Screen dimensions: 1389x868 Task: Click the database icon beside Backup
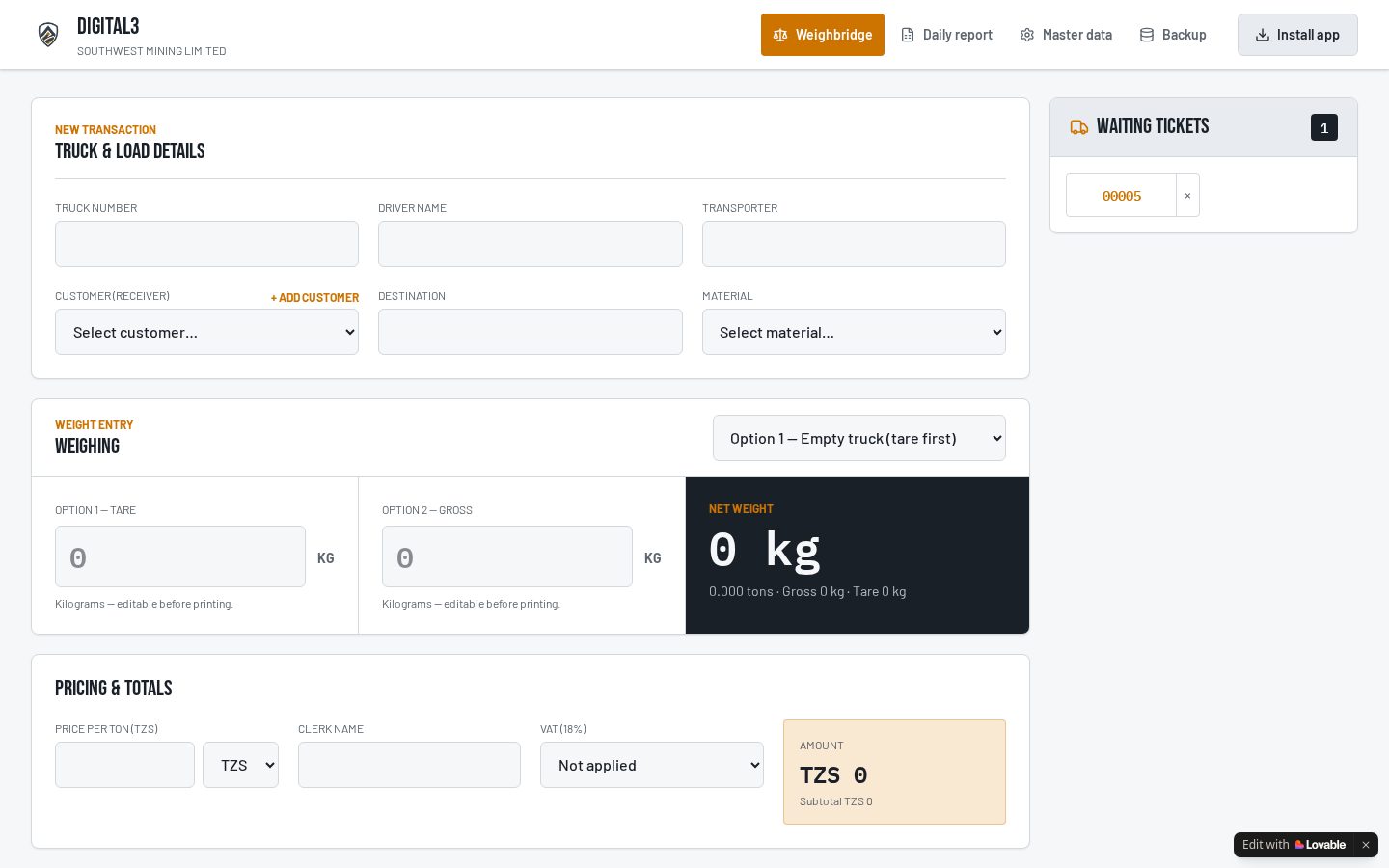click(x=1147, y=35)
